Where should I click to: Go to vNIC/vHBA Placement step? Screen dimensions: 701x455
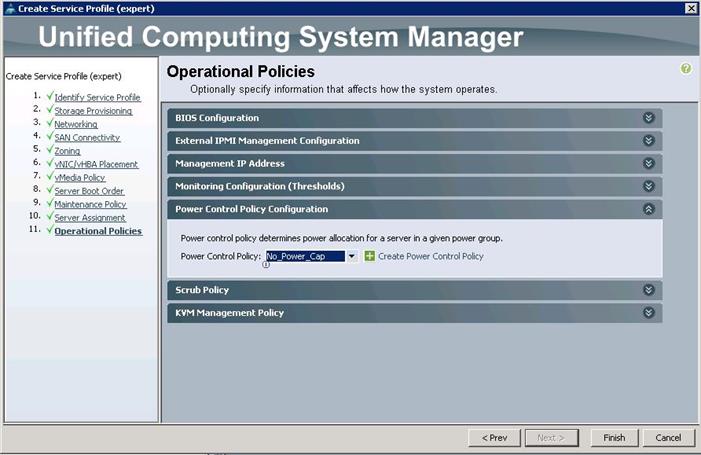click(x=96, y=164)
